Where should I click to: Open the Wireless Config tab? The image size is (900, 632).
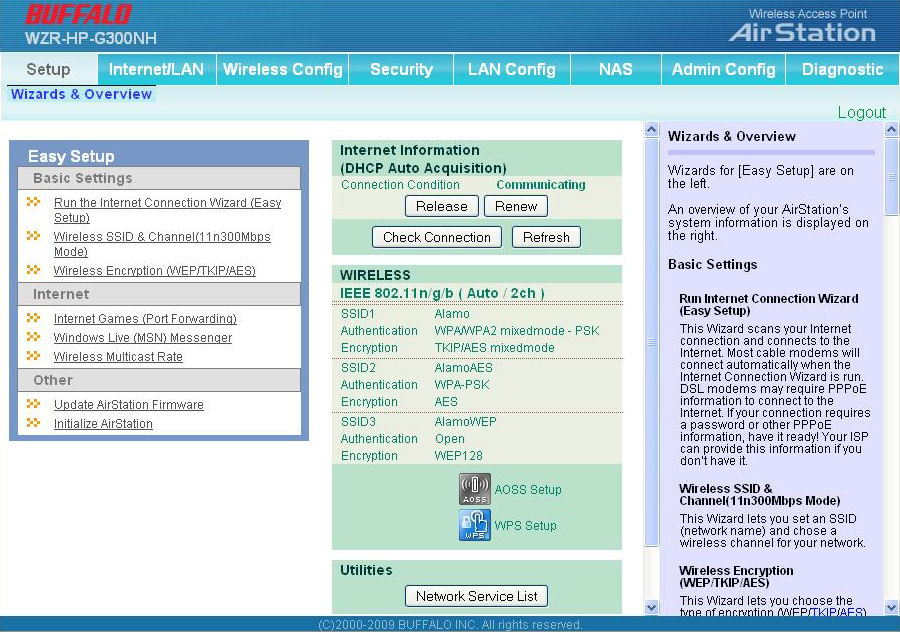pos(282,69)
